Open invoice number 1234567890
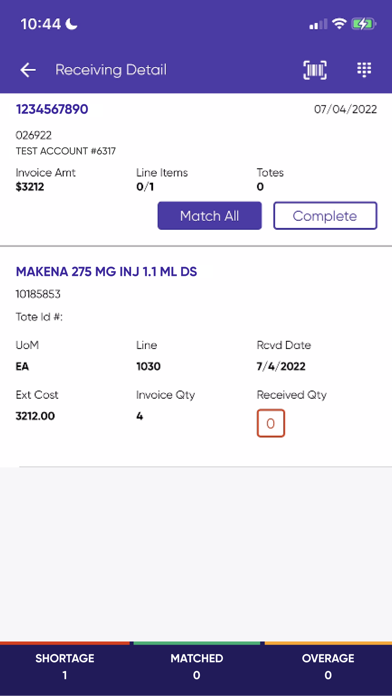 [x=52, y=109]
